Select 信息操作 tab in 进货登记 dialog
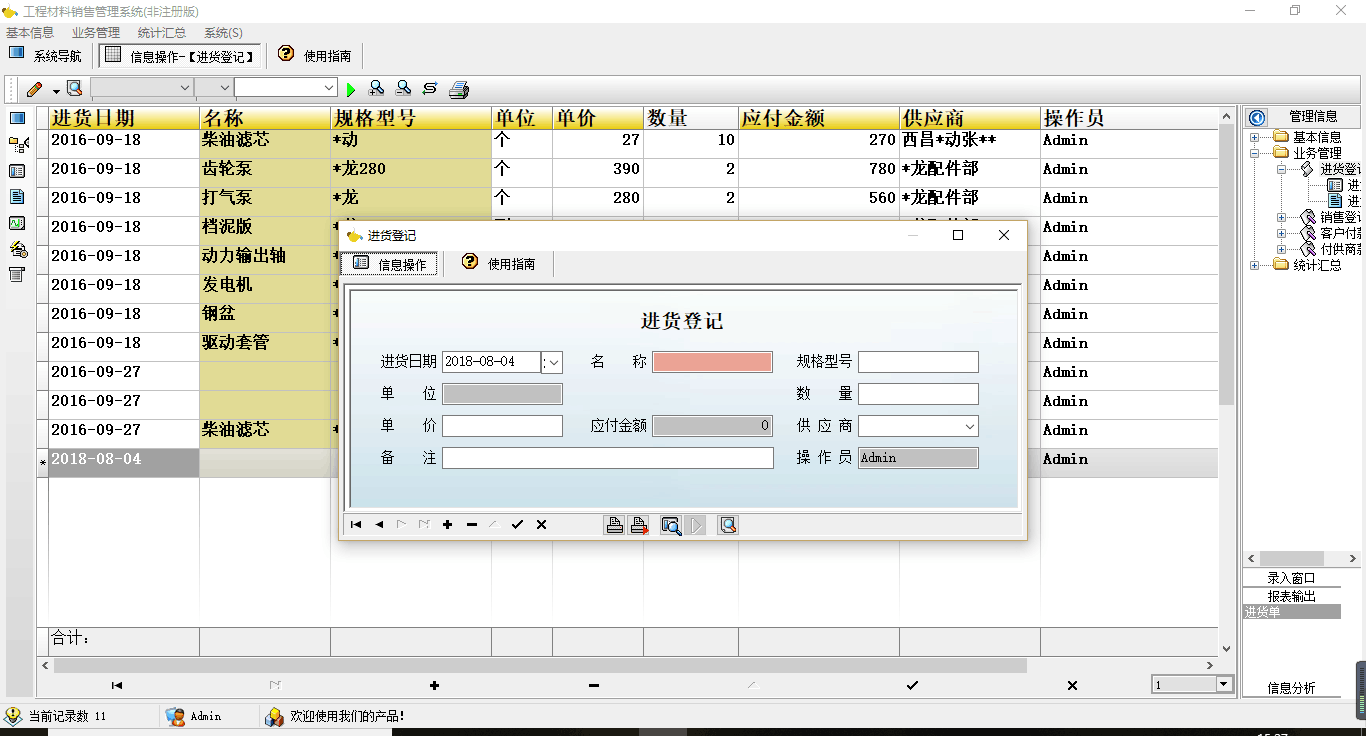The image size is (1366, 736). coord(389,264)
